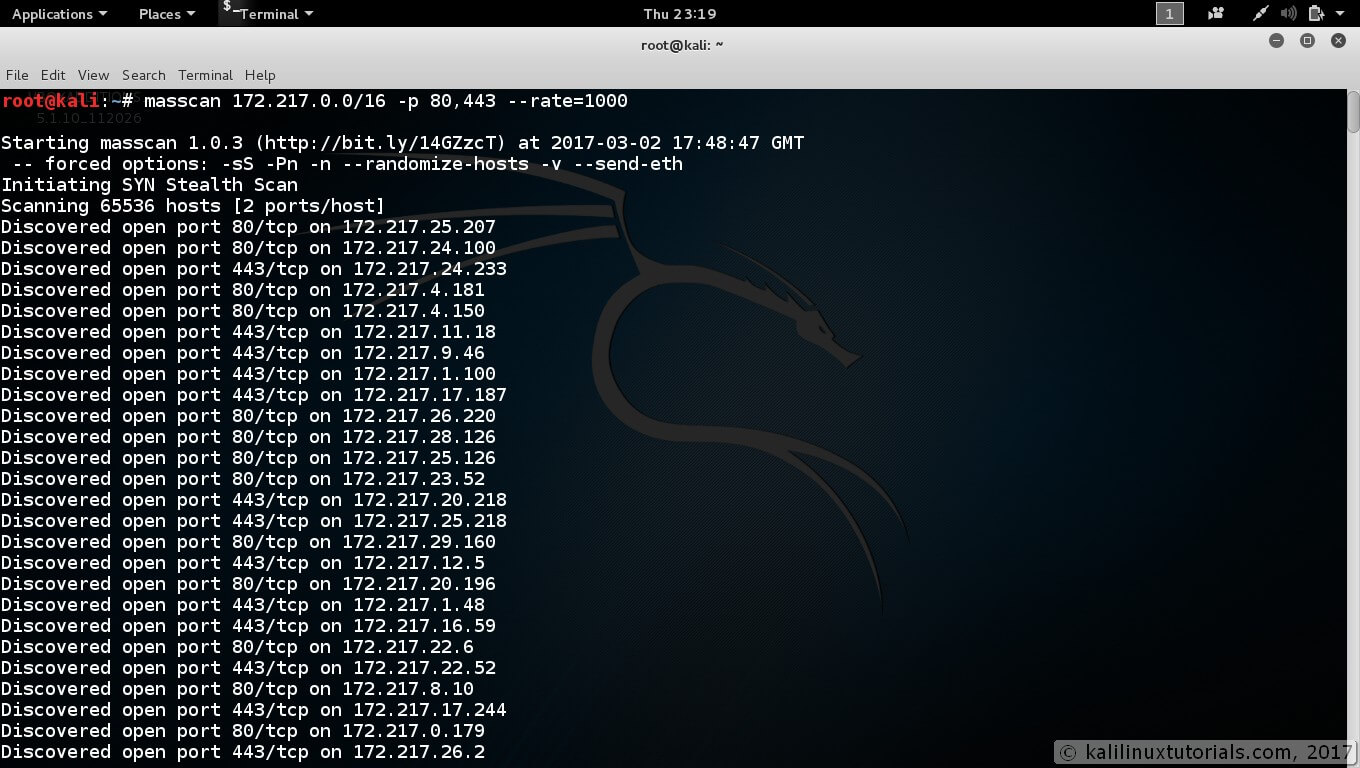The height and width of the screenshot is (768, 1360).
Task: Minimize the root@kali terminal window
Action: pos(1276,41)
